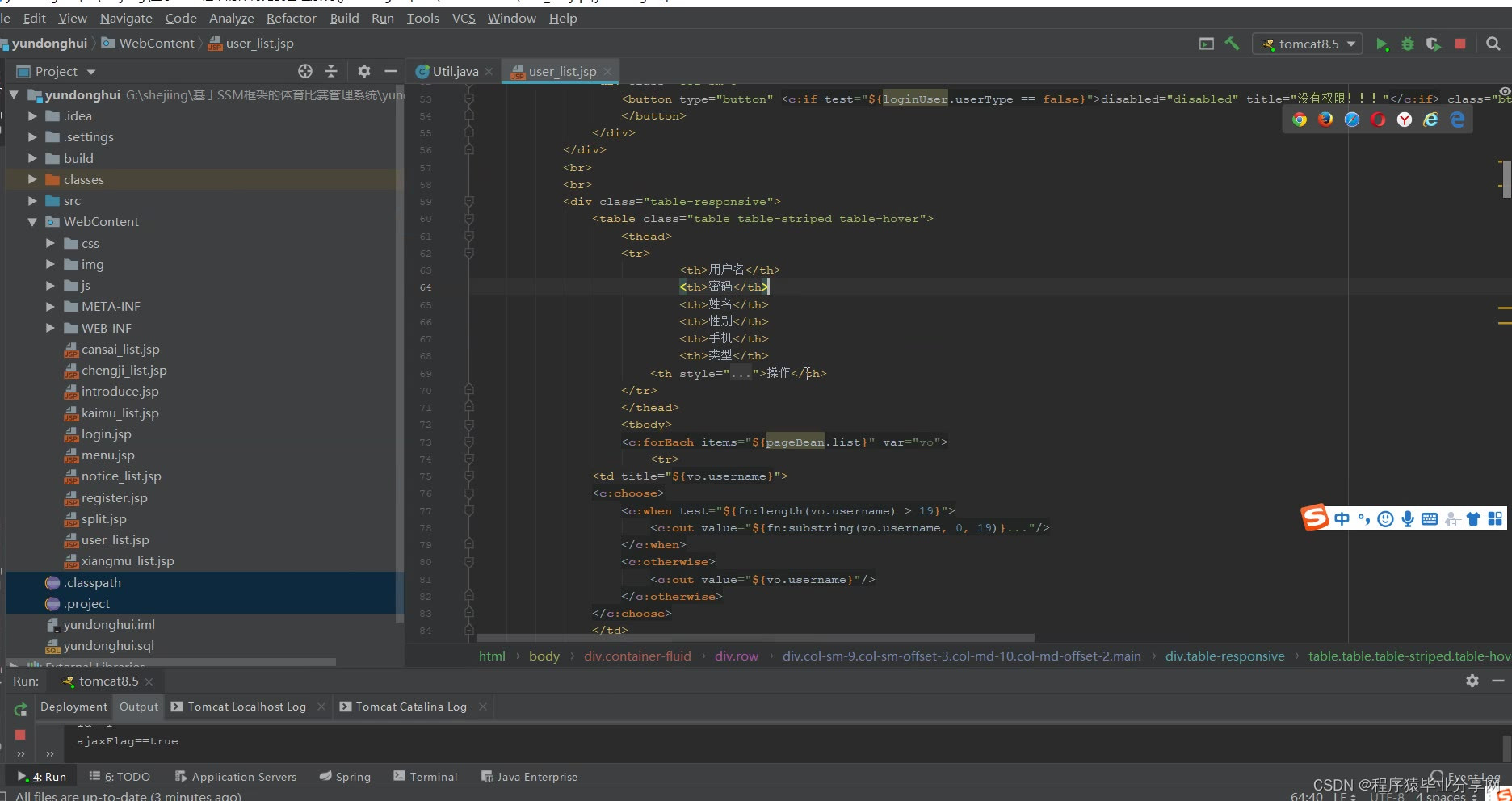Open Sogou emoji smiley icon
The height and width of the screenshot is (801, 1512).
(x=1386, y=519)
